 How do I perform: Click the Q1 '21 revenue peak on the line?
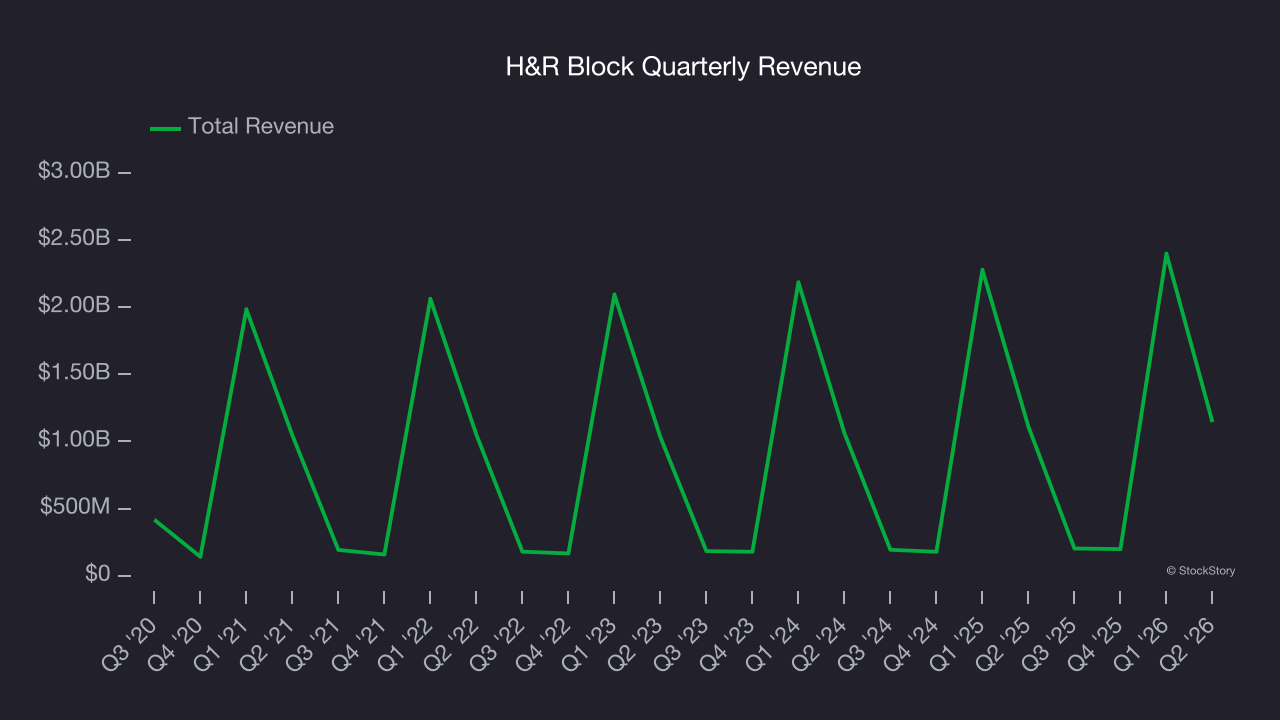pos(246,309)
